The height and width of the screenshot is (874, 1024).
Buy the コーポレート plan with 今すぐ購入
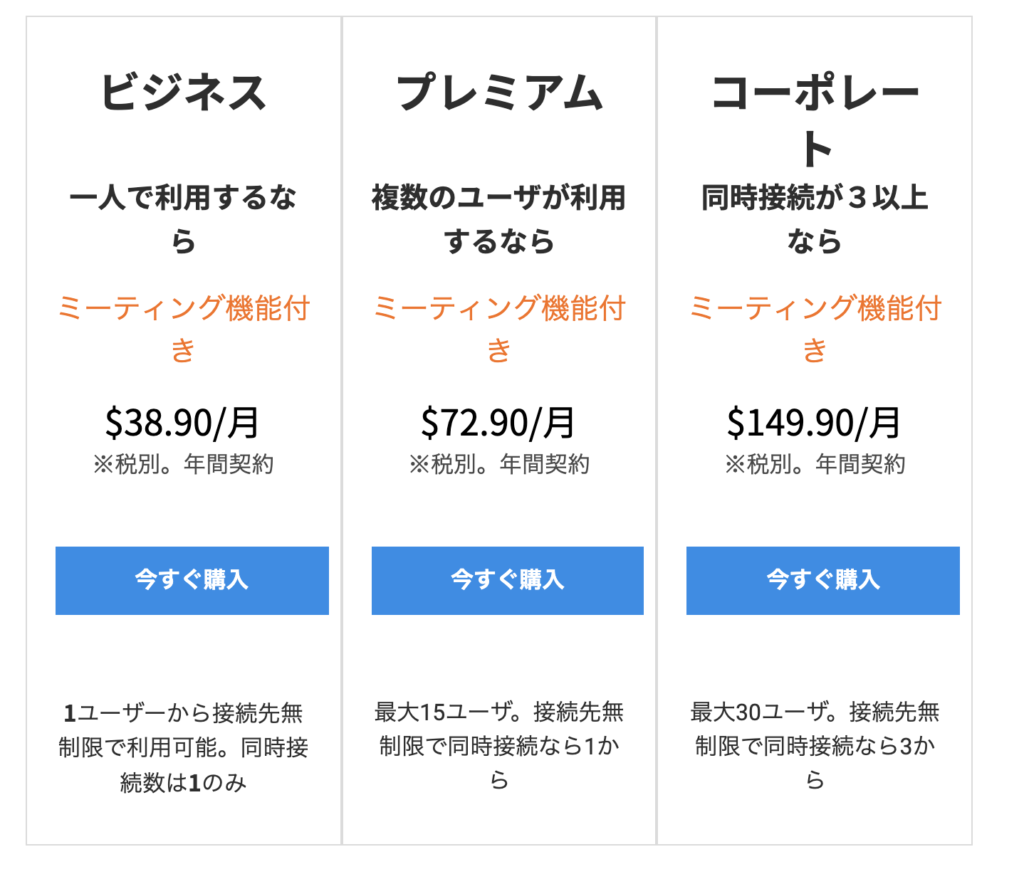point(822,580)
